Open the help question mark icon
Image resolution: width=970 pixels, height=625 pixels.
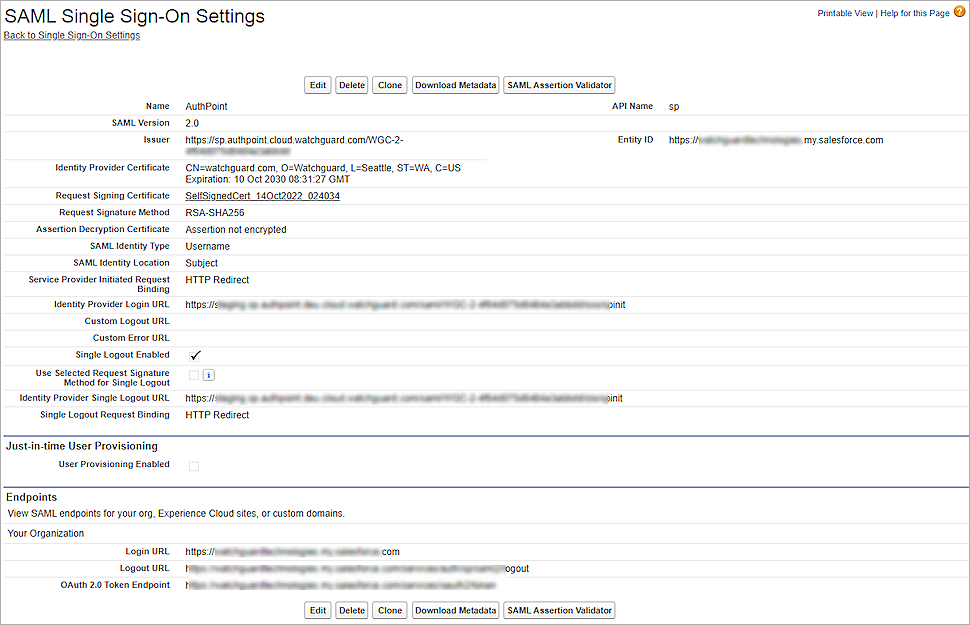(x=959, y=12)
